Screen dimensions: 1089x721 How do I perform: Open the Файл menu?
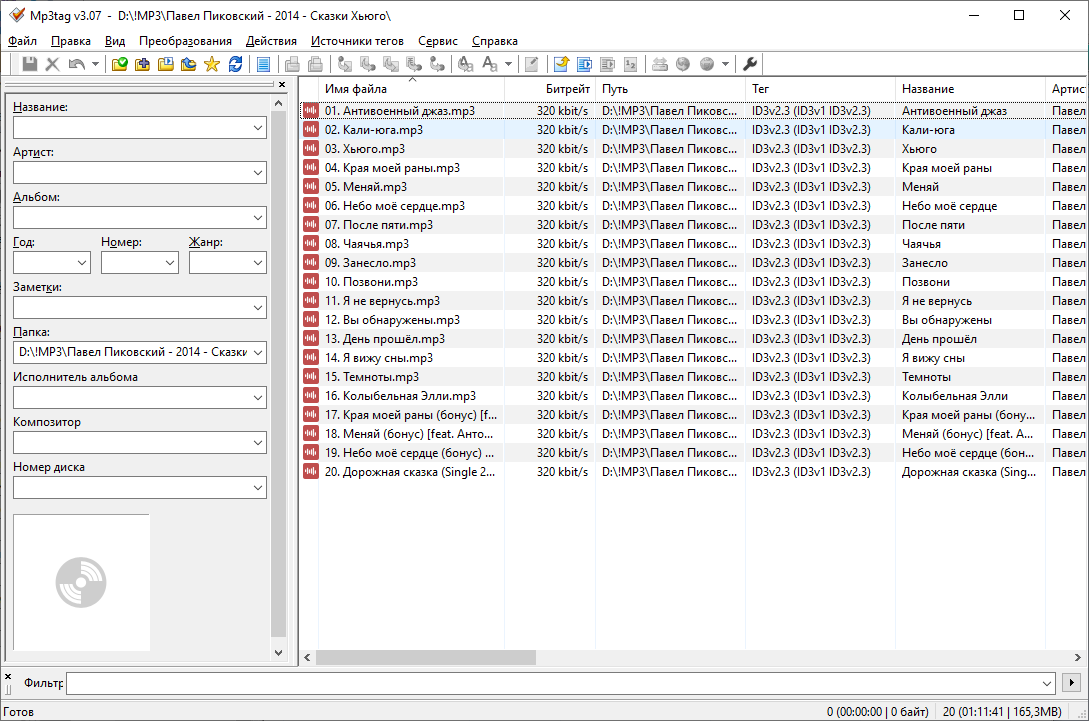(x=22, y=41)
